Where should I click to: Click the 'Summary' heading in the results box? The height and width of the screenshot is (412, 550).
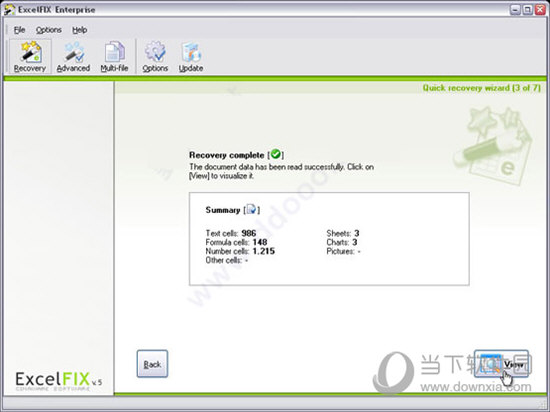tap(222, 210)
